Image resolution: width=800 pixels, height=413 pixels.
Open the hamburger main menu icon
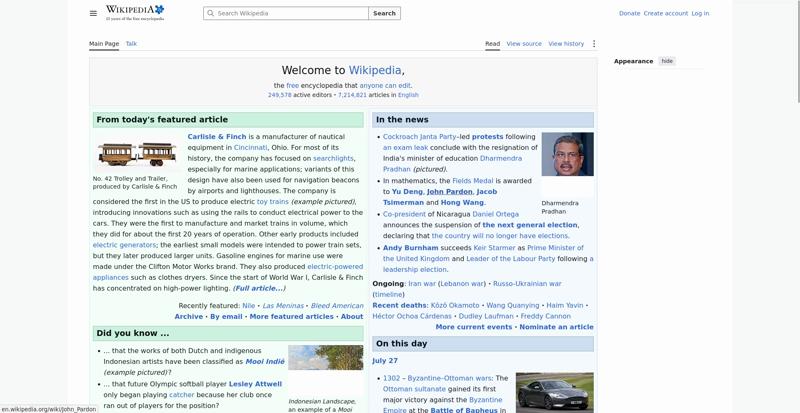click(93, 13)
